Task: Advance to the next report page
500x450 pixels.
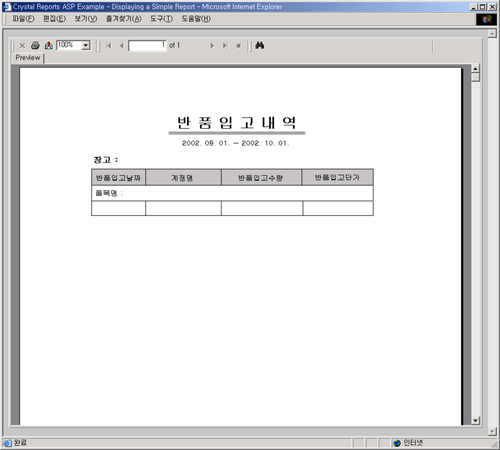Action: click(x=212, y=46)
